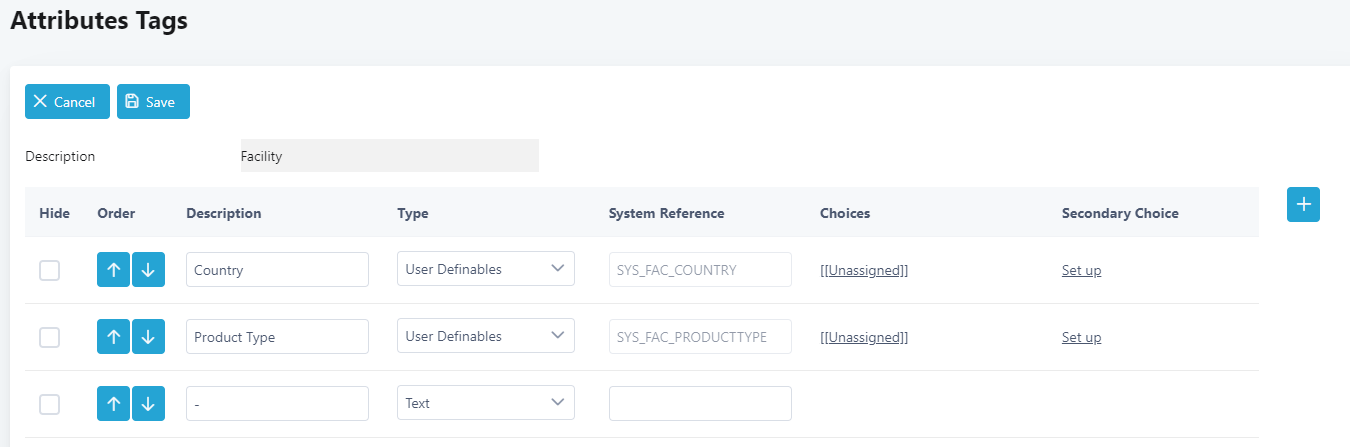Cancel editing attribute tags

67,102
